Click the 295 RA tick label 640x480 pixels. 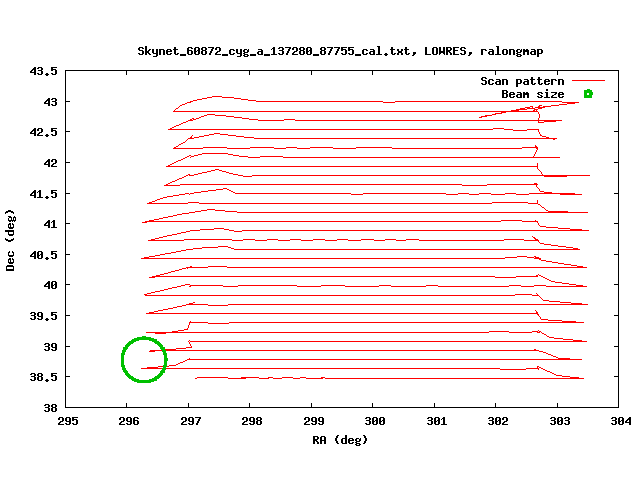67,421
